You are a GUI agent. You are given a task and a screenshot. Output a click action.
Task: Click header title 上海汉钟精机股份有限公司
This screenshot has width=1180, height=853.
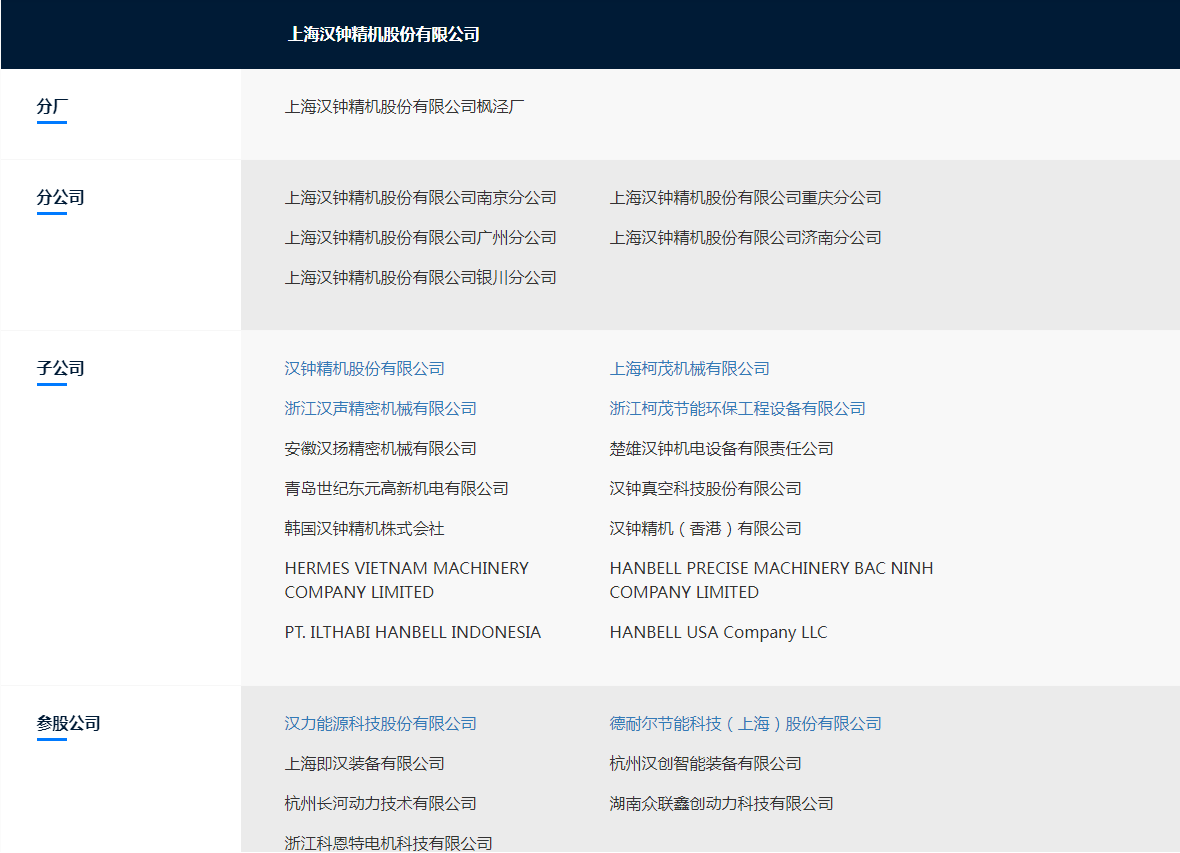(x=384, y=35)
